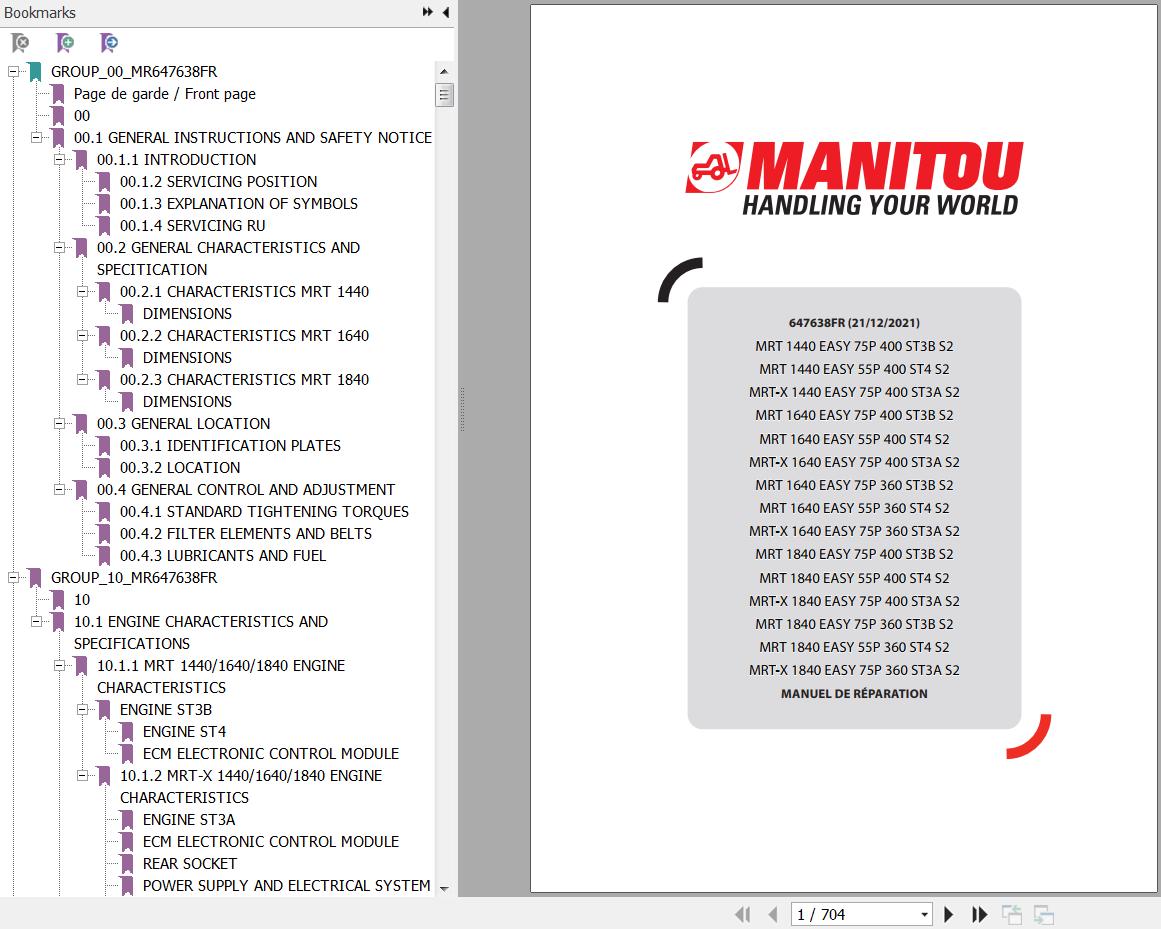Screen dimensions: 1161x929
Task: Click the previous view icon
Action: pos(1011,915)
